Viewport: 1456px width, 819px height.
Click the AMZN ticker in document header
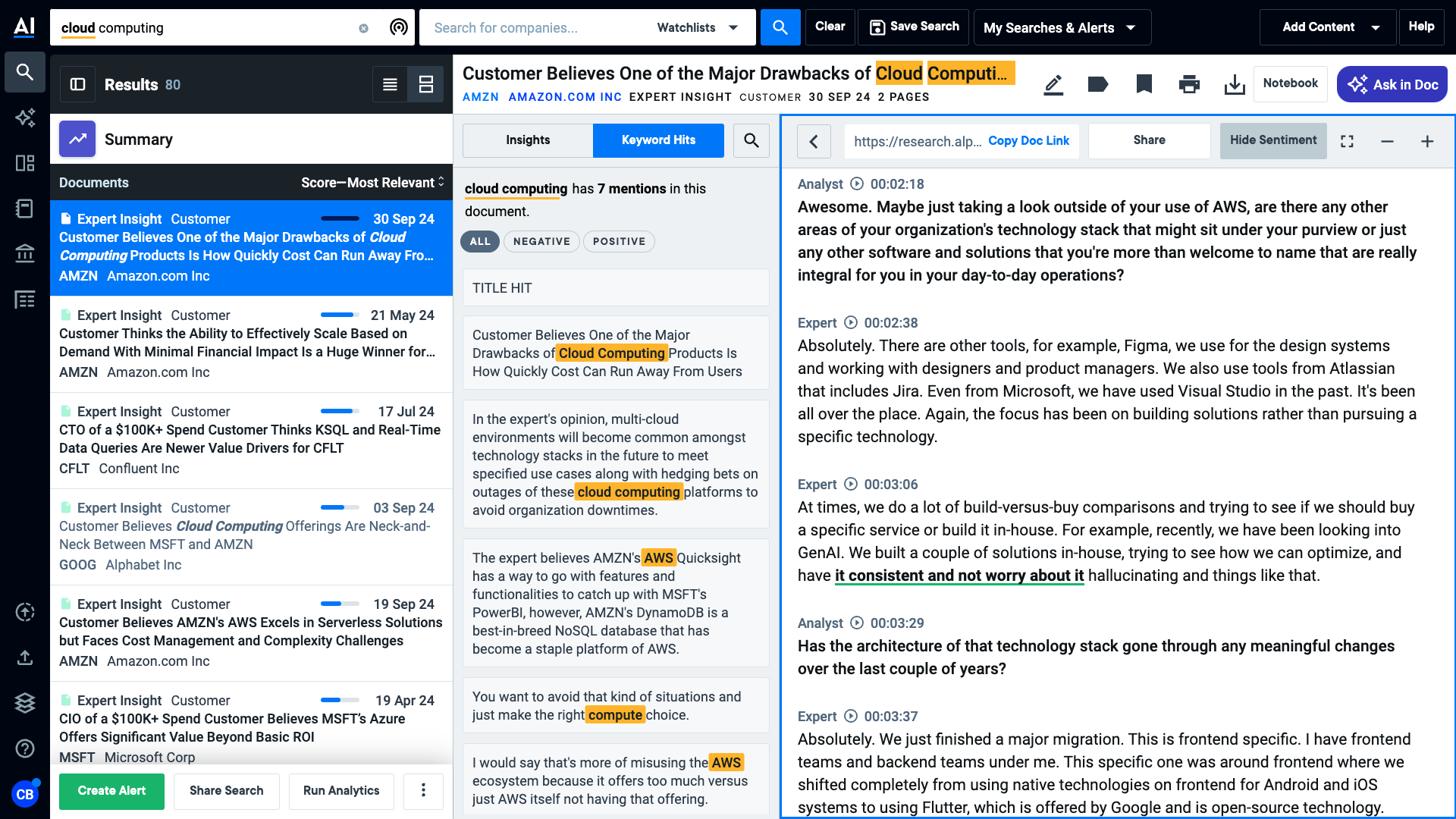pos(481,97)
